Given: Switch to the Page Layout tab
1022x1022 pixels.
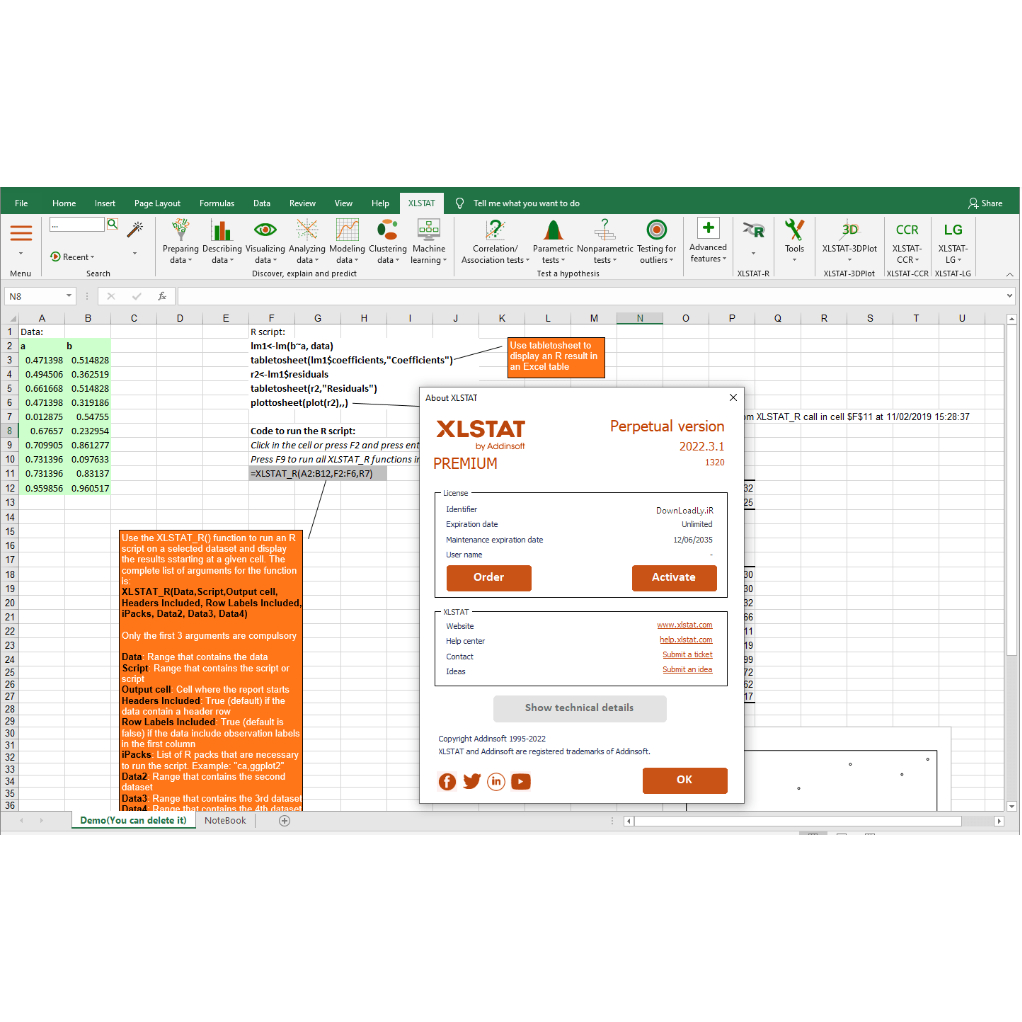Looking at the screenshot, I should (x=157, y=203).
